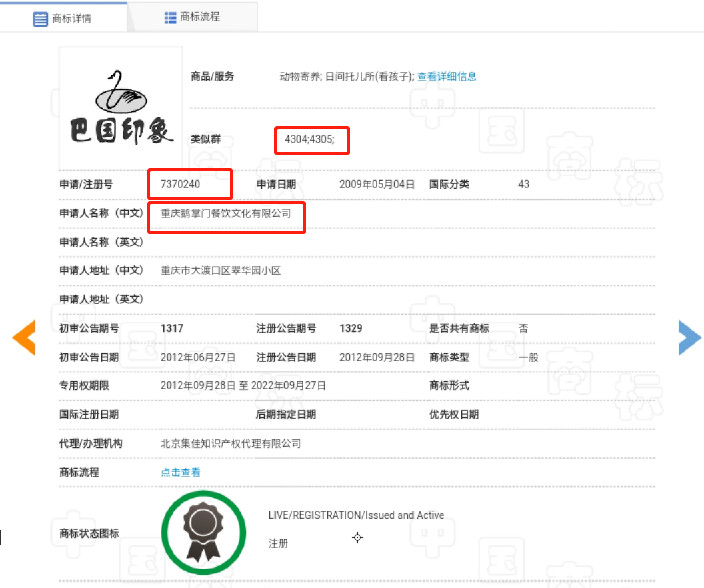Click the 申请/注册号 label
The image size is (704, 588).
86,184
